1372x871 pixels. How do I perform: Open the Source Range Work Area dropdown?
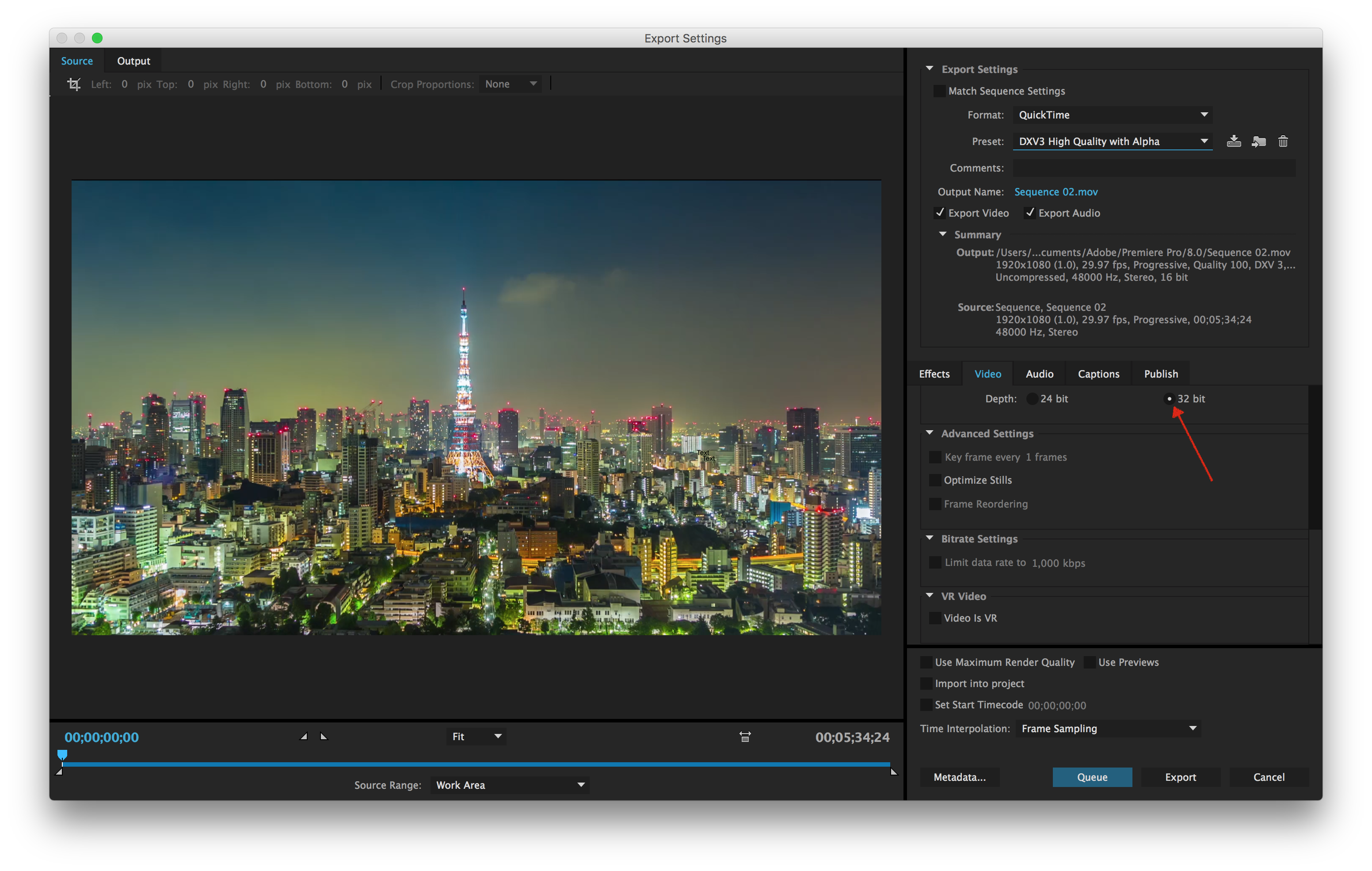509,785
